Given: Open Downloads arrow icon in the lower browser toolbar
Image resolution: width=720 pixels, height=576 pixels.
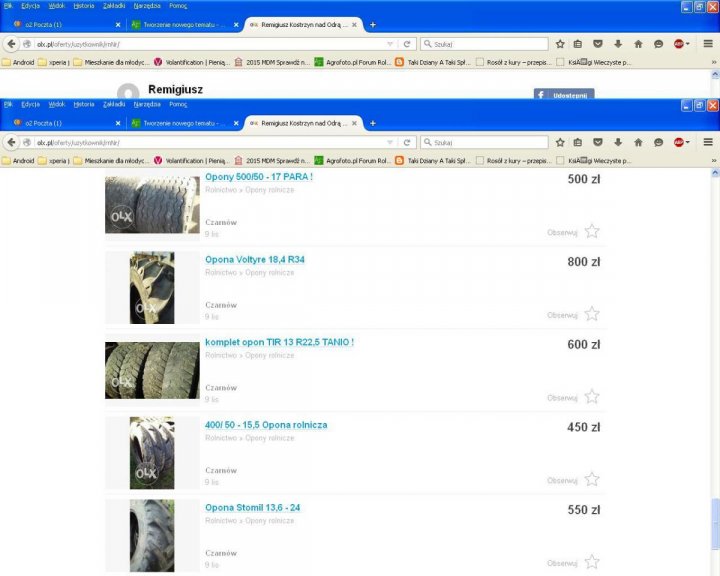Looking at the screenshot, I should point(617,142).
